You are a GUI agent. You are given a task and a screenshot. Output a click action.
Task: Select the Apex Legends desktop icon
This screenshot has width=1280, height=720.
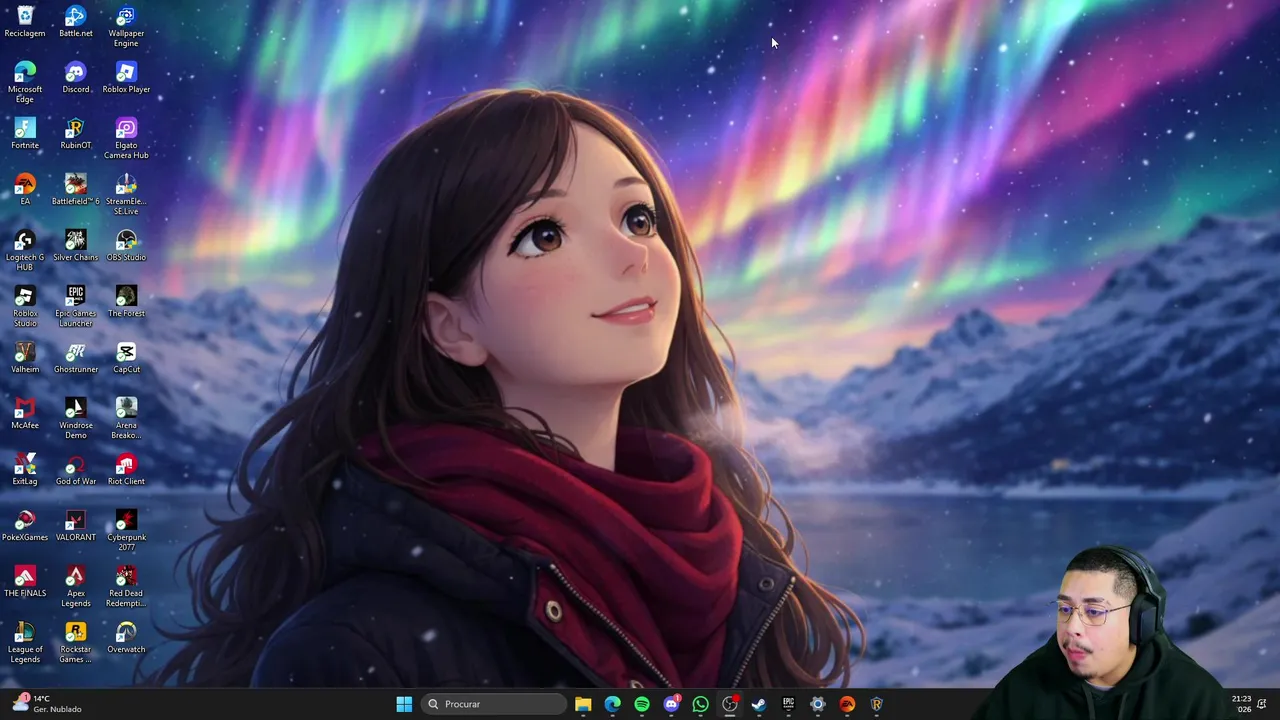(x=75, y=587)
